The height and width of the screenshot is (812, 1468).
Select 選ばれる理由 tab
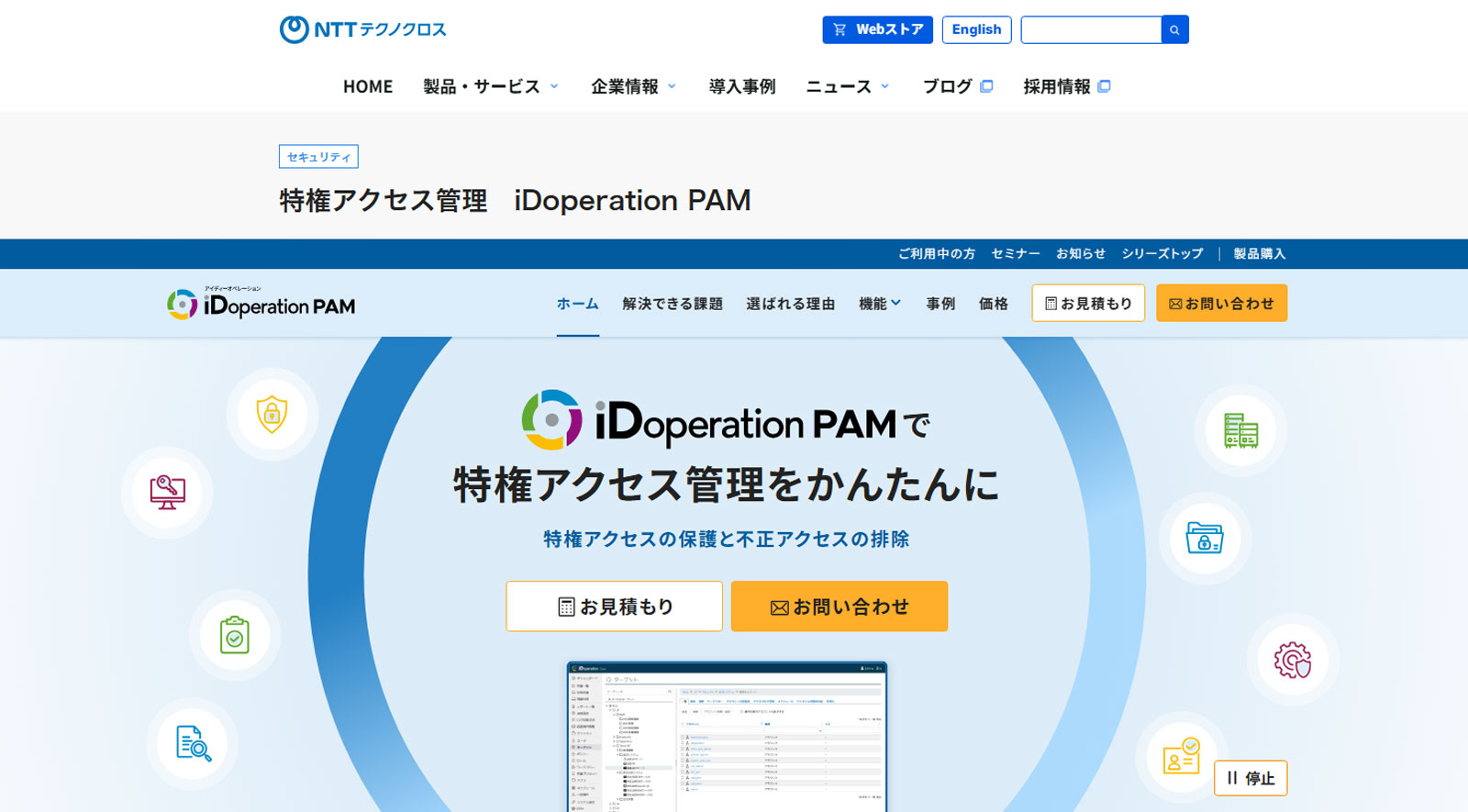tap(791, 304)
